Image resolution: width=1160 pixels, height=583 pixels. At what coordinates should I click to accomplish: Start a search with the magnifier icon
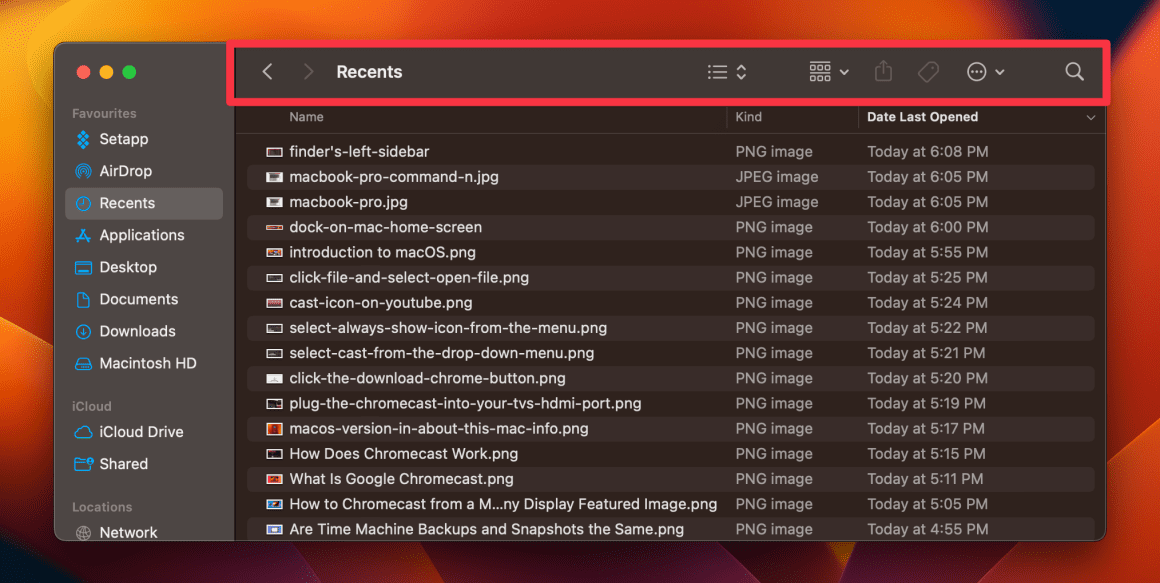[x=1074, y=71]
